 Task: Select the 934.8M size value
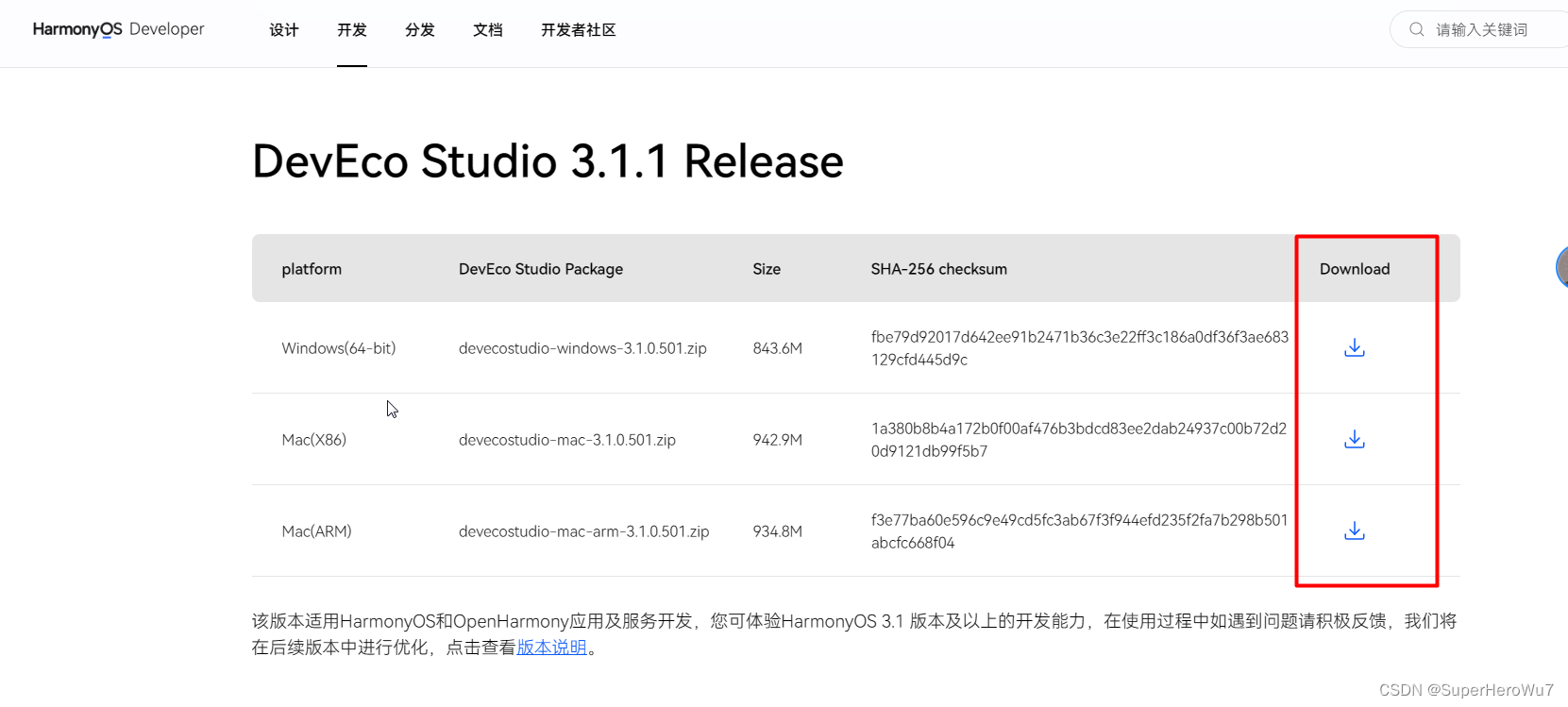pyautogui.click(x=778, y=531)
